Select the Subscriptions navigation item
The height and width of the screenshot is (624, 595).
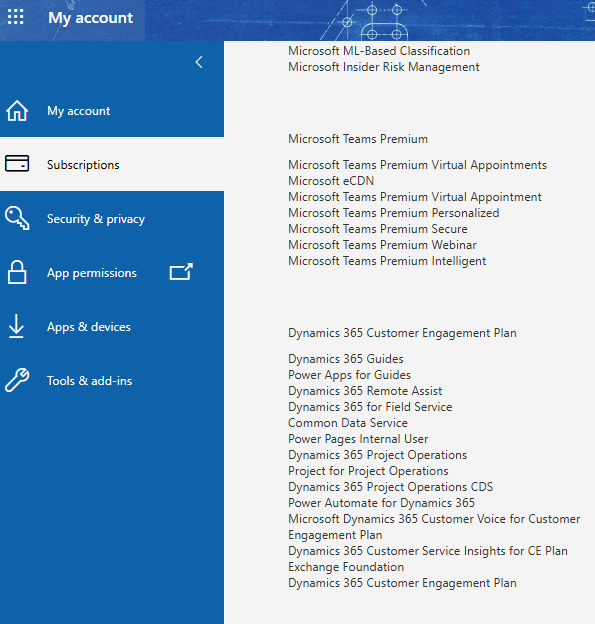112,164
